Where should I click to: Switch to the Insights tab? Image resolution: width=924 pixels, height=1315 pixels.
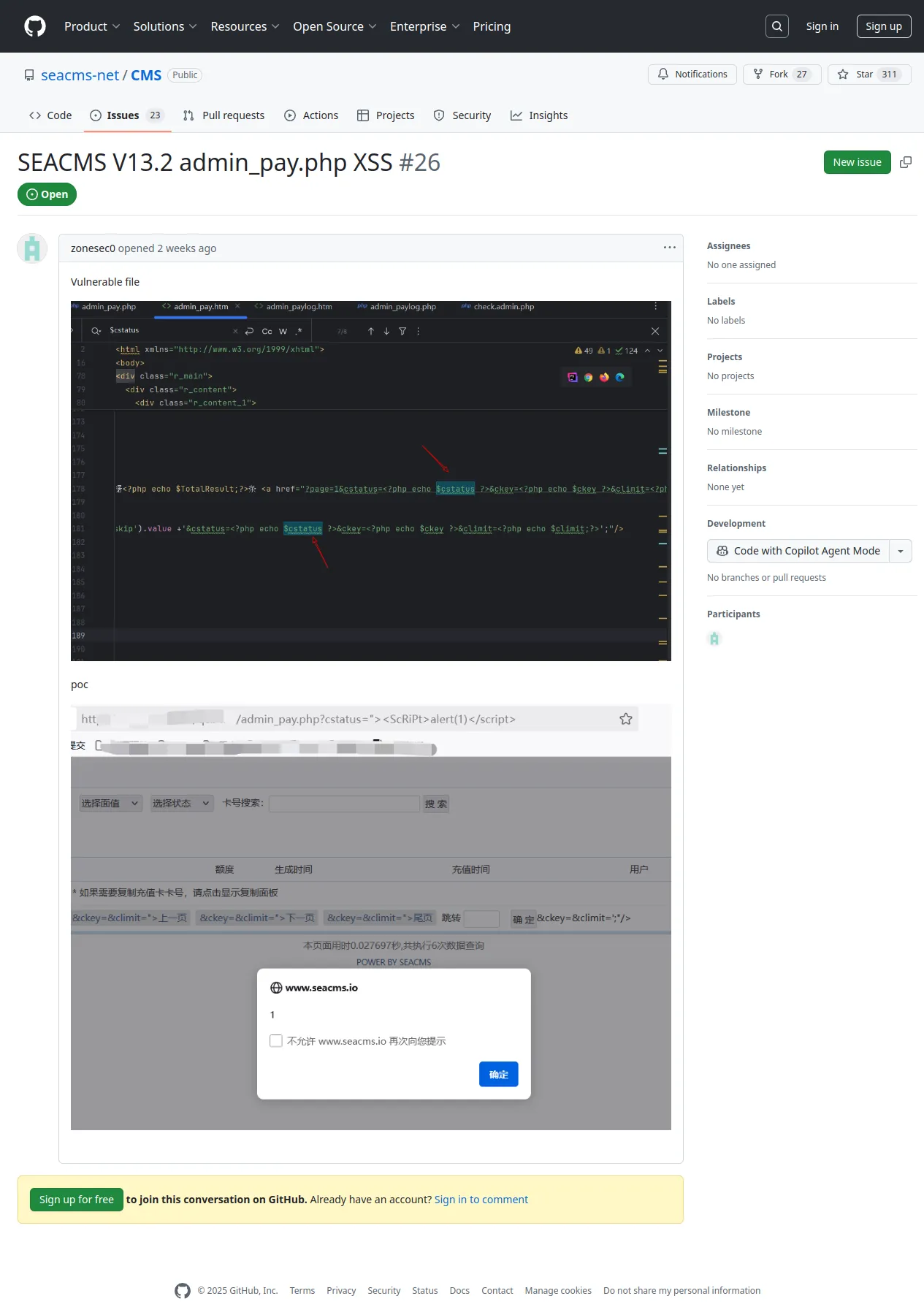coord(539,115)
